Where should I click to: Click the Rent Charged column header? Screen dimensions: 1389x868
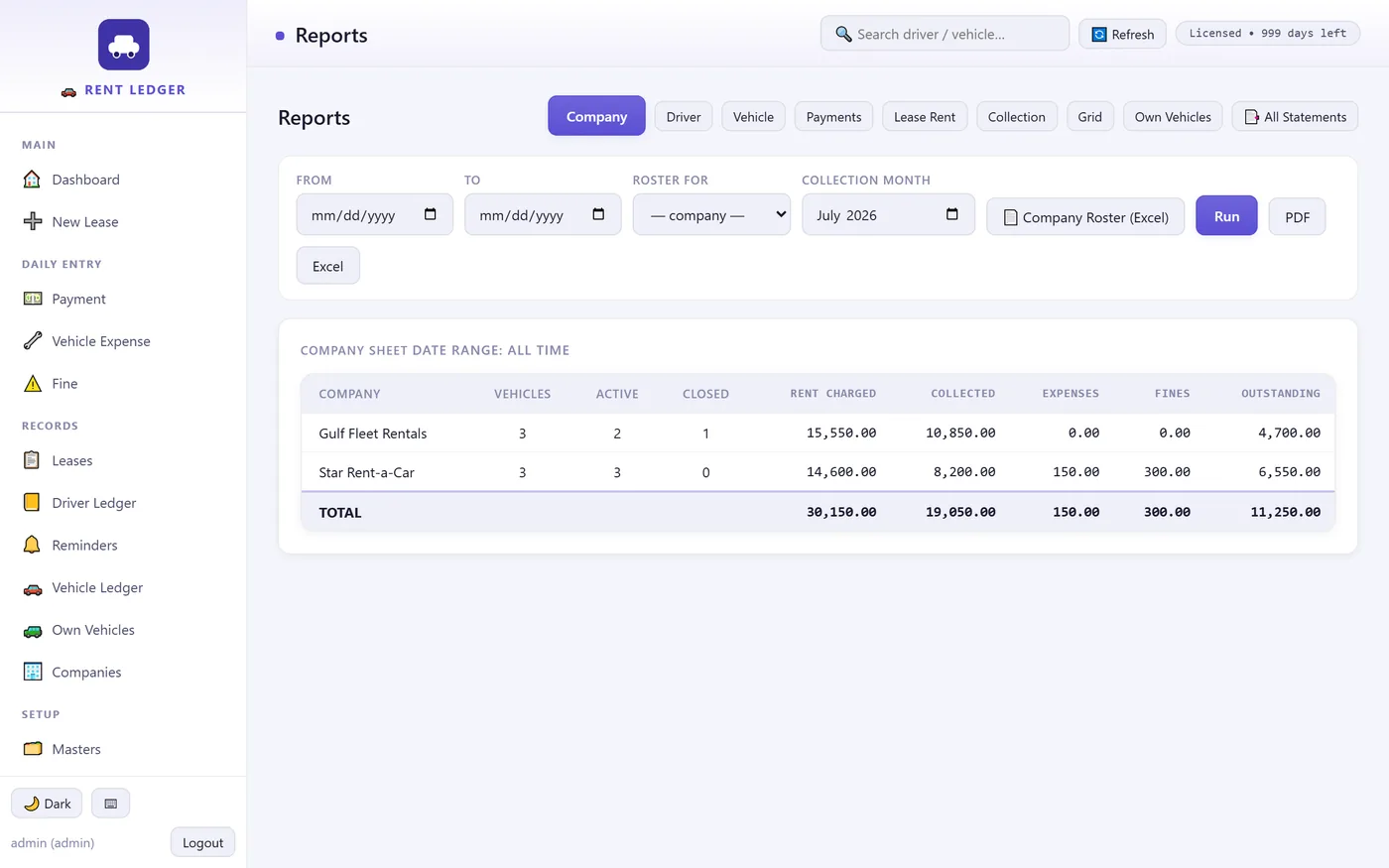[832, 394]
